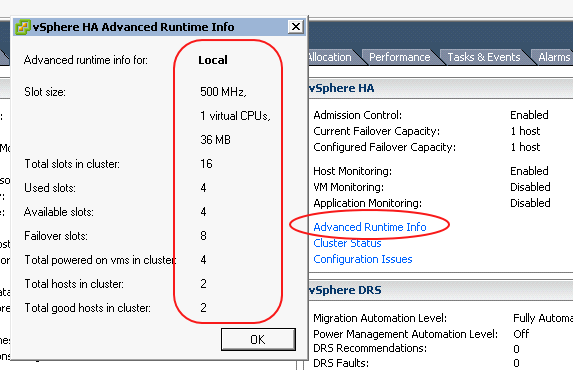The height and width of the screenshot is (370, 573).
Task: Open the Configuration Issues link
Action: pos(363,259)
